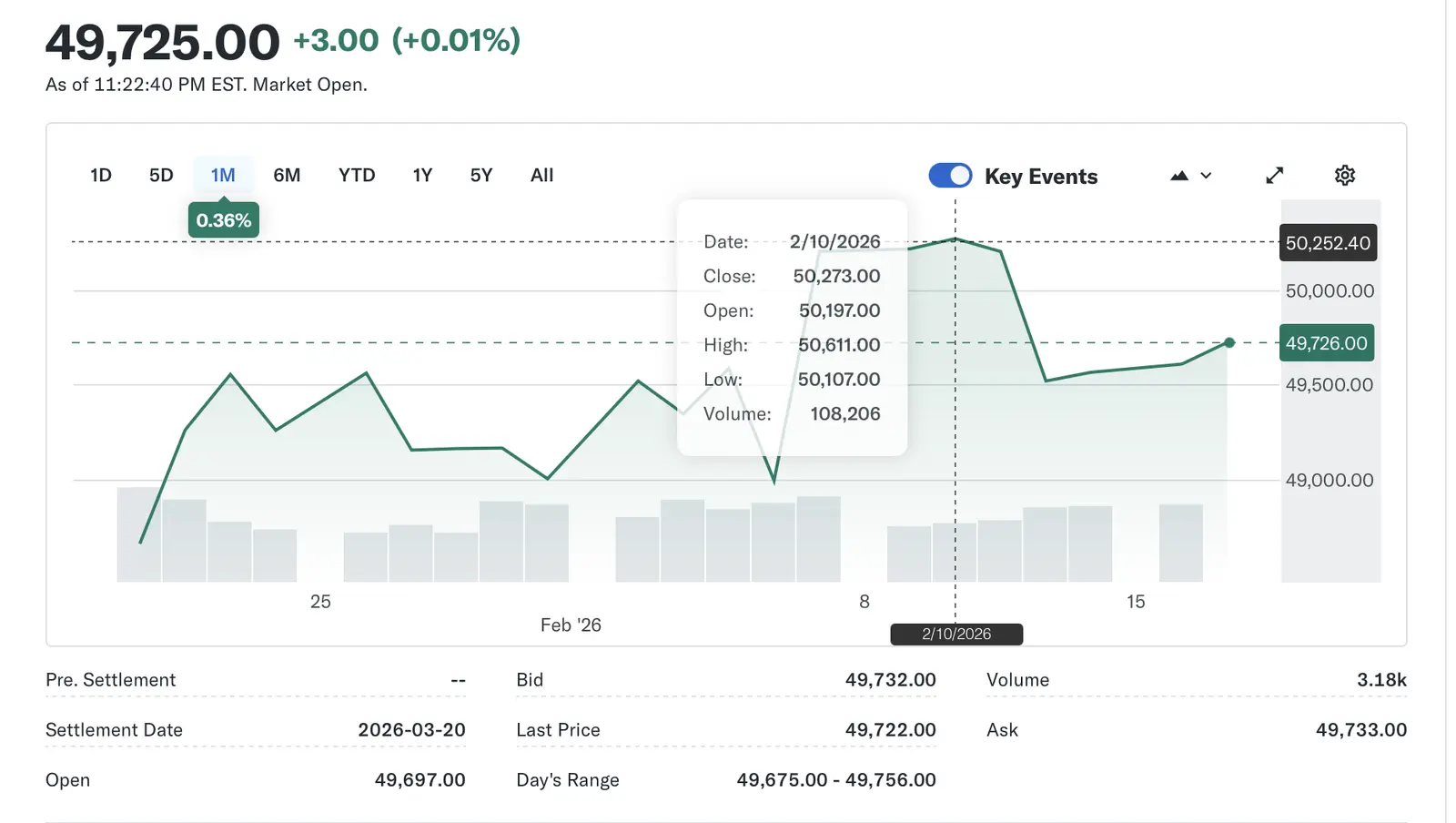This screenshot has height=823, width=1456.
Task: Click the active 1M range tab
Action: click(223, 176)
